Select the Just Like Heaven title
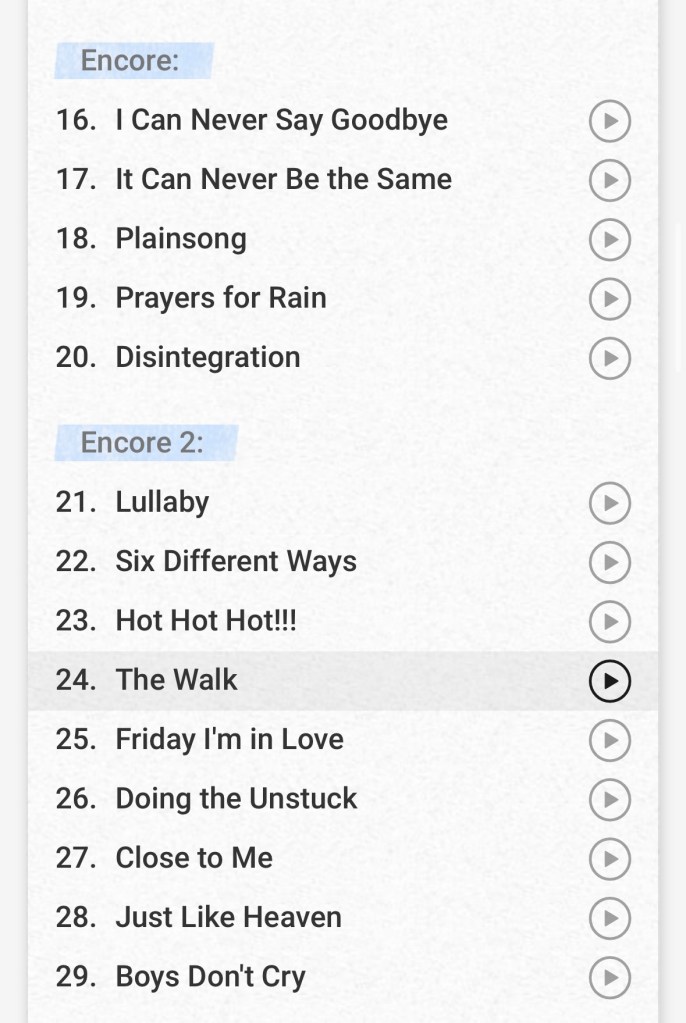Screen dimensions: 686x1023 [228, 917]
